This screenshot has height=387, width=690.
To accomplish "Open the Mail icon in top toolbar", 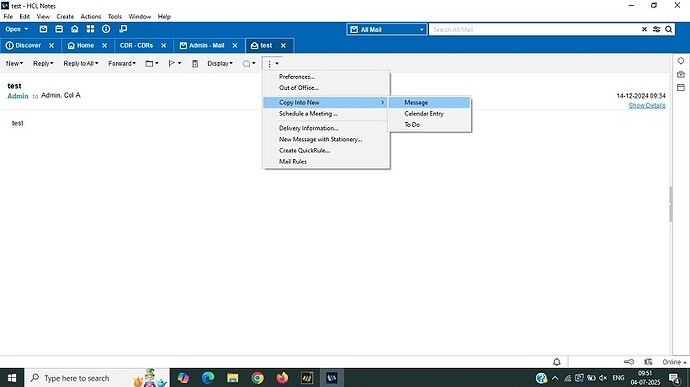I will pos(43,29).
